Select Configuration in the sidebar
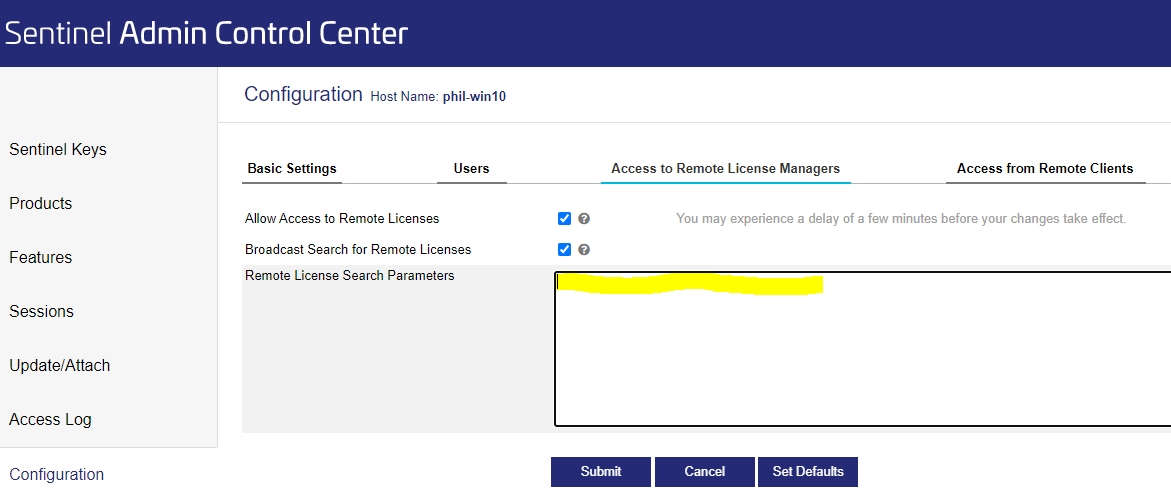This screenshot has height=501, width=1171. (56, 474)
